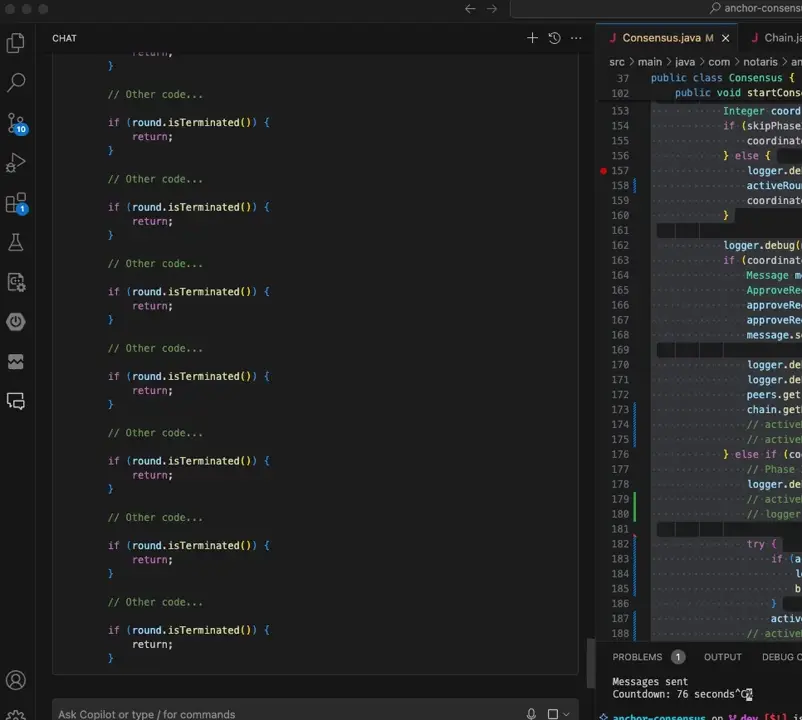802x720 pixels.
Task: Open Source Control with 10 changes
Action: pos(16,123)
